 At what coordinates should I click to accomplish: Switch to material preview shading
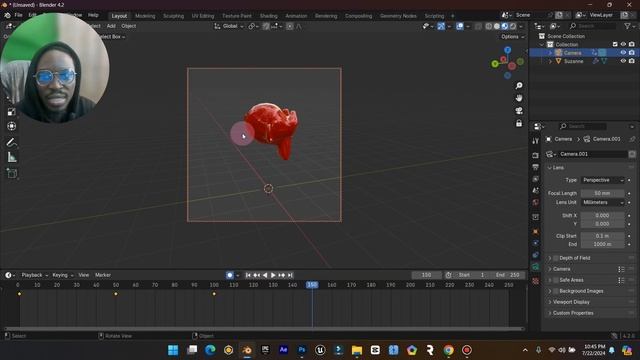[x=505, y=26]
